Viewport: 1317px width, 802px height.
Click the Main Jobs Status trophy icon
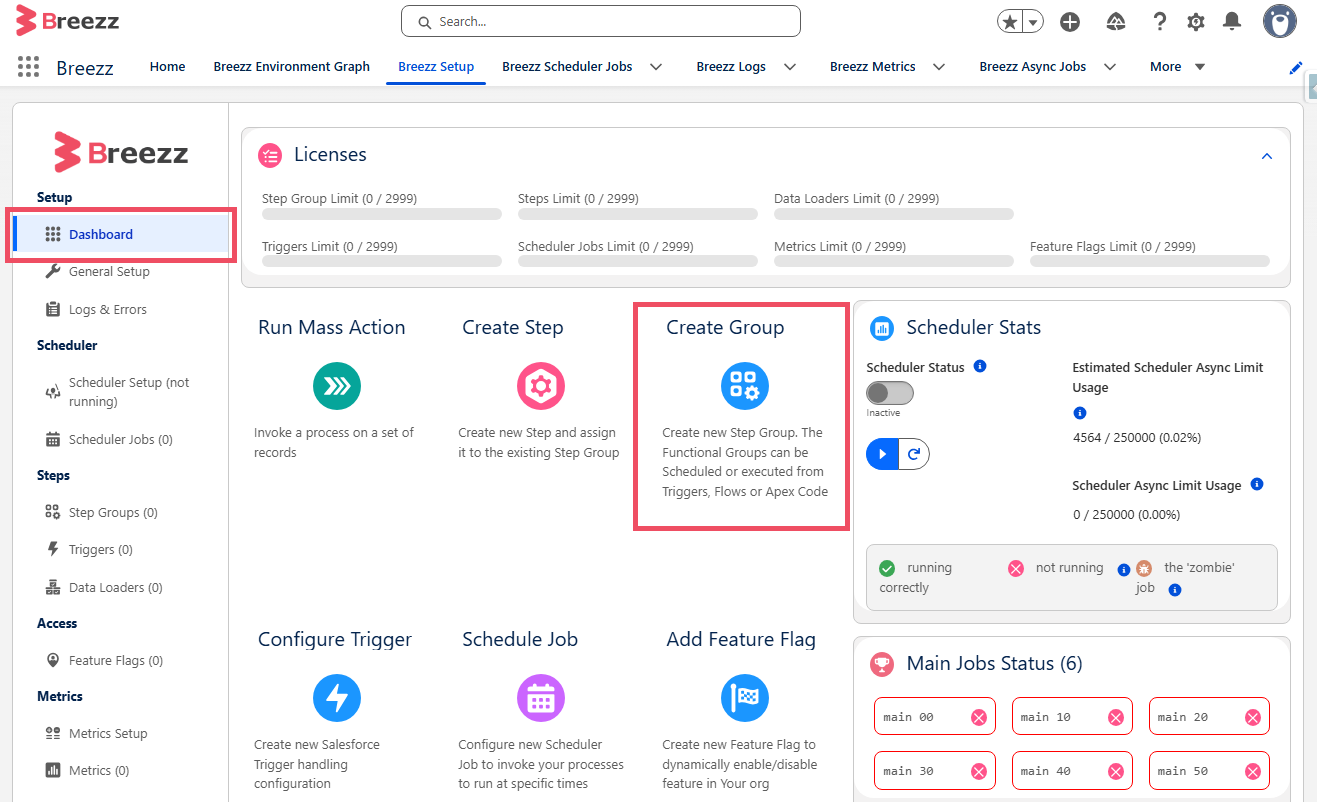coord(882,663)
